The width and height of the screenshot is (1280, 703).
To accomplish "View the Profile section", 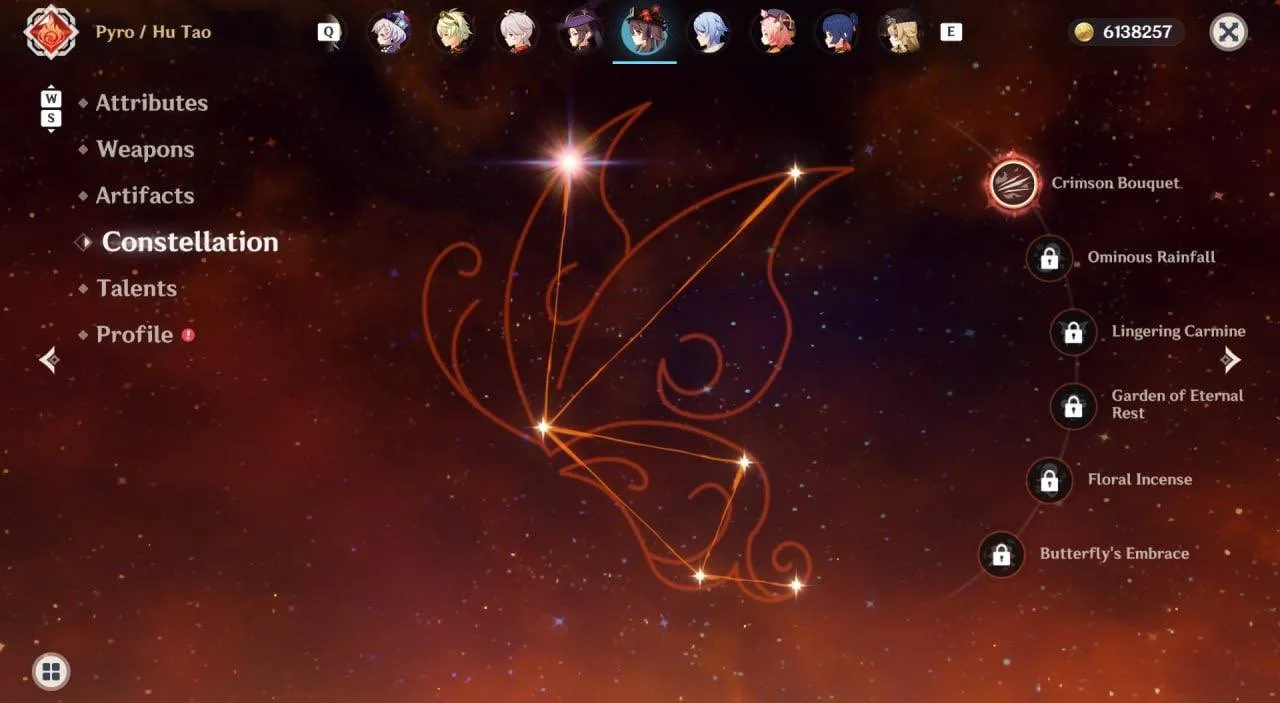I will [x=136, y=335].
